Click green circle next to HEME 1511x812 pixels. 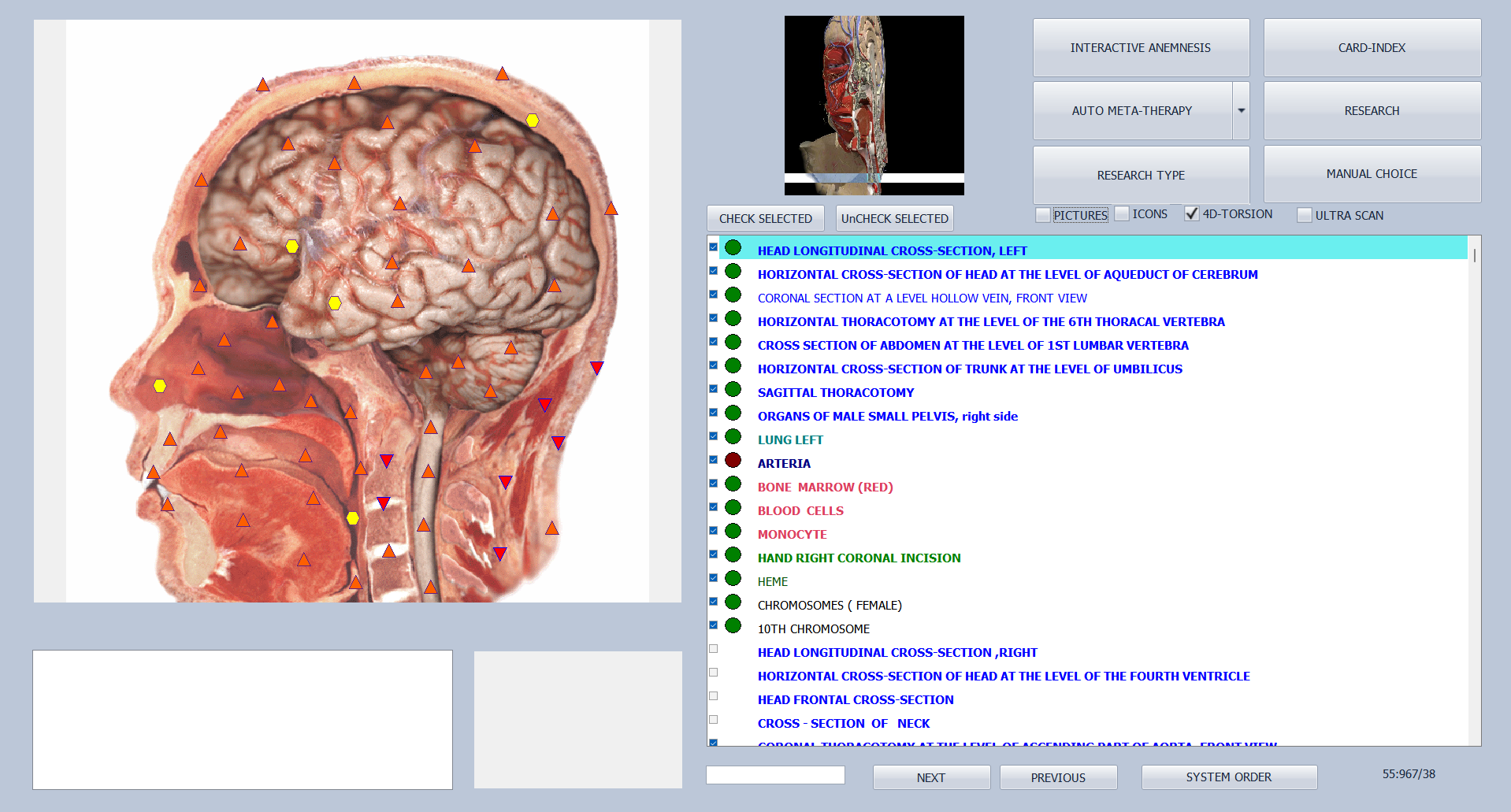tap(733, 578)
